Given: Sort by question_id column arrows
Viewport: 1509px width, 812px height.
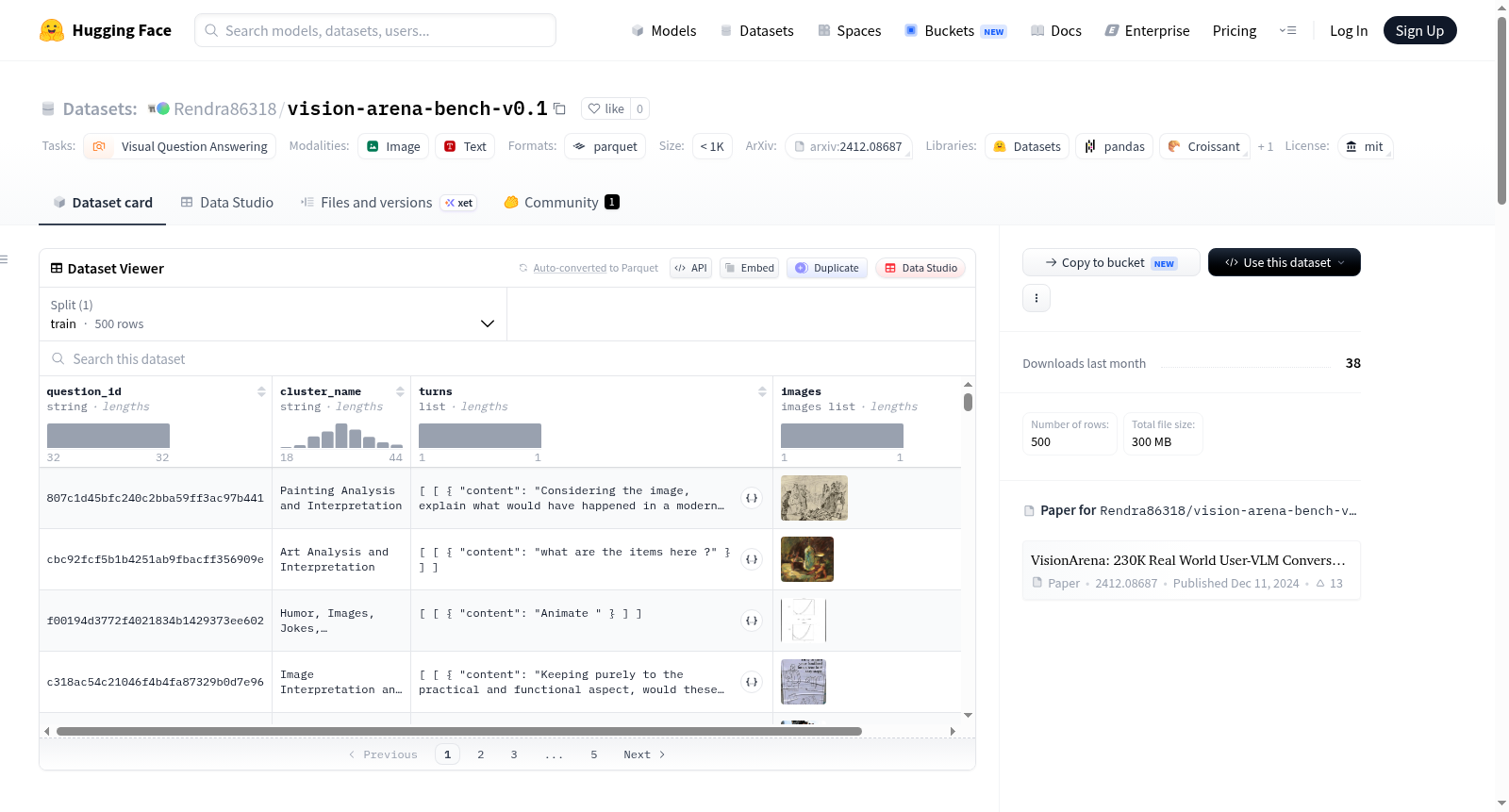Looking at the screenshot, I should (x=261, y=391).
